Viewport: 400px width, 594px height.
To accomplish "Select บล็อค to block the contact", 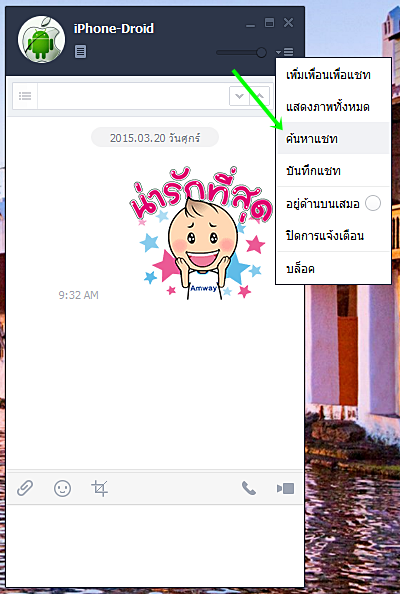I will pos(333,268).
